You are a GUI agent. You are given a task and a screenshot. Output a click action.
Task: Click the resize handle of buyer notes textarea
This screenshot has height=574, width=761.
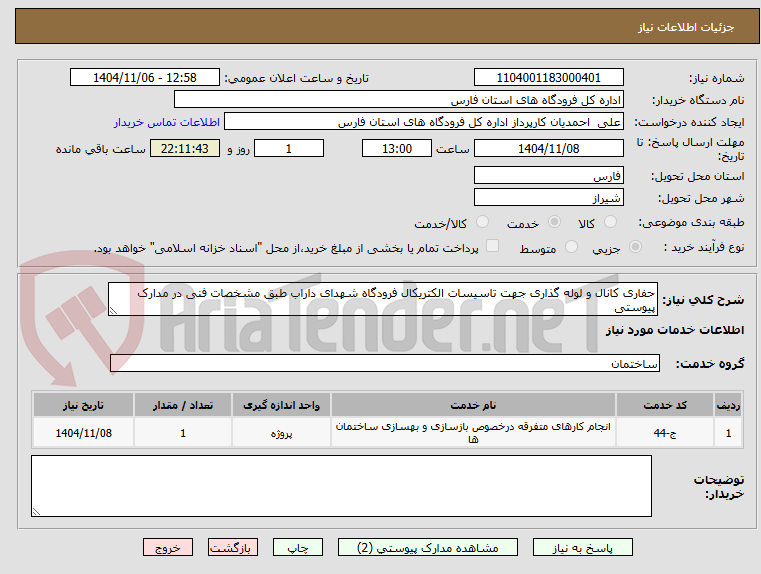point(36,511)
